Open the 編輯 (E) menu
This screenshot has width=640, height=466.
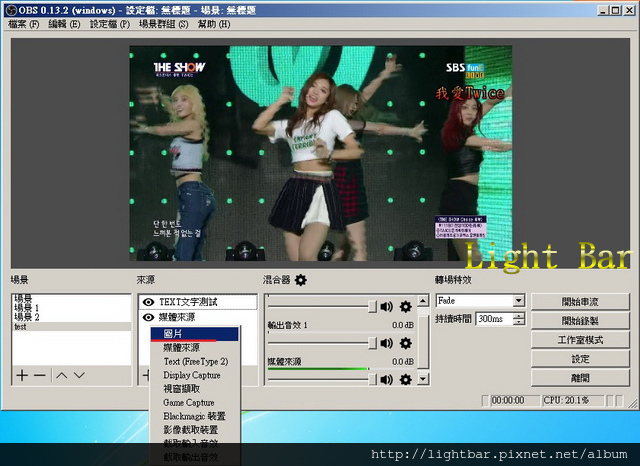coord(64,24)
